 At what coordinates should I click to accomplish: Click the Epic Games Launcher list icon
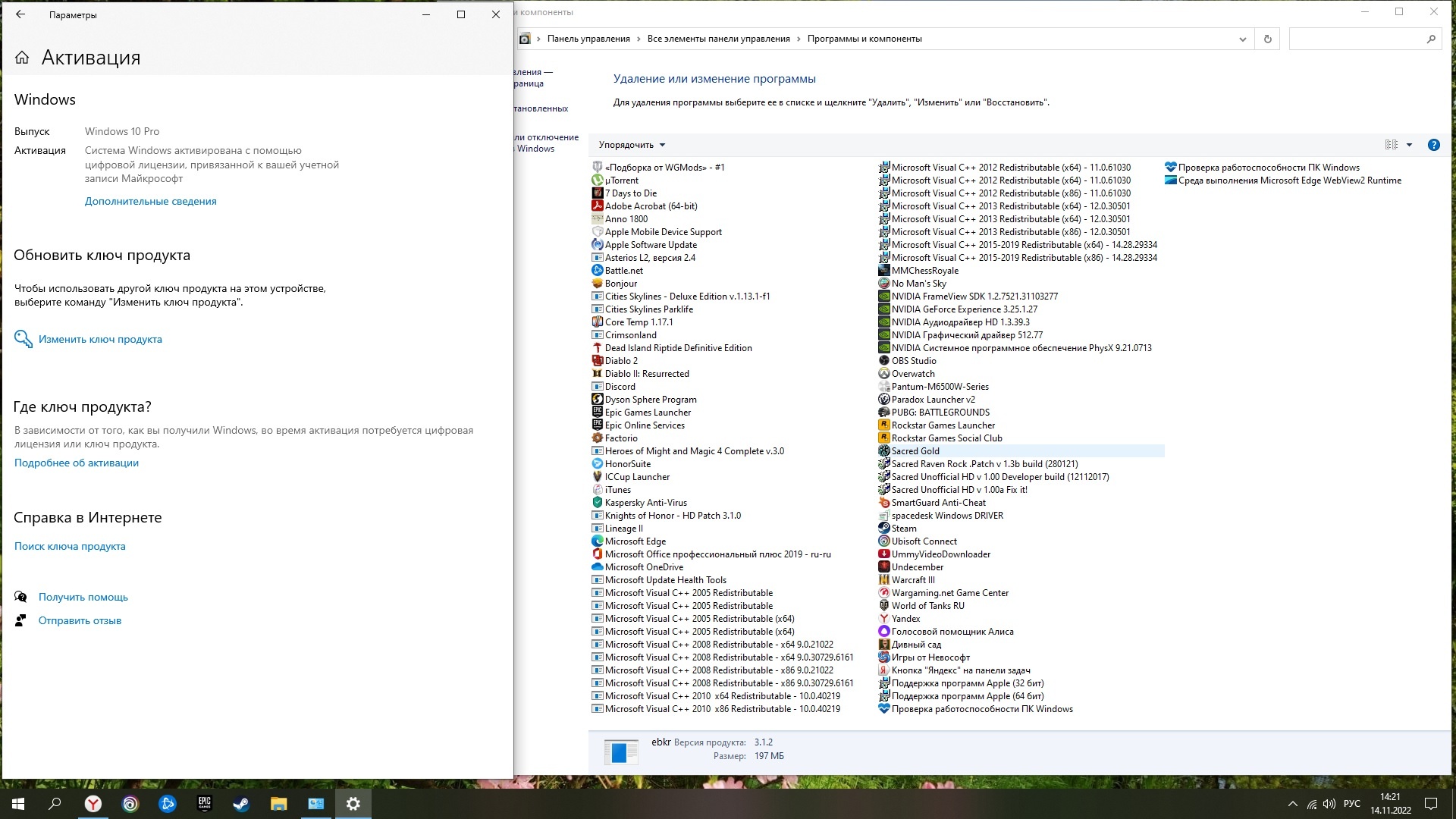(x=598, y=413)
